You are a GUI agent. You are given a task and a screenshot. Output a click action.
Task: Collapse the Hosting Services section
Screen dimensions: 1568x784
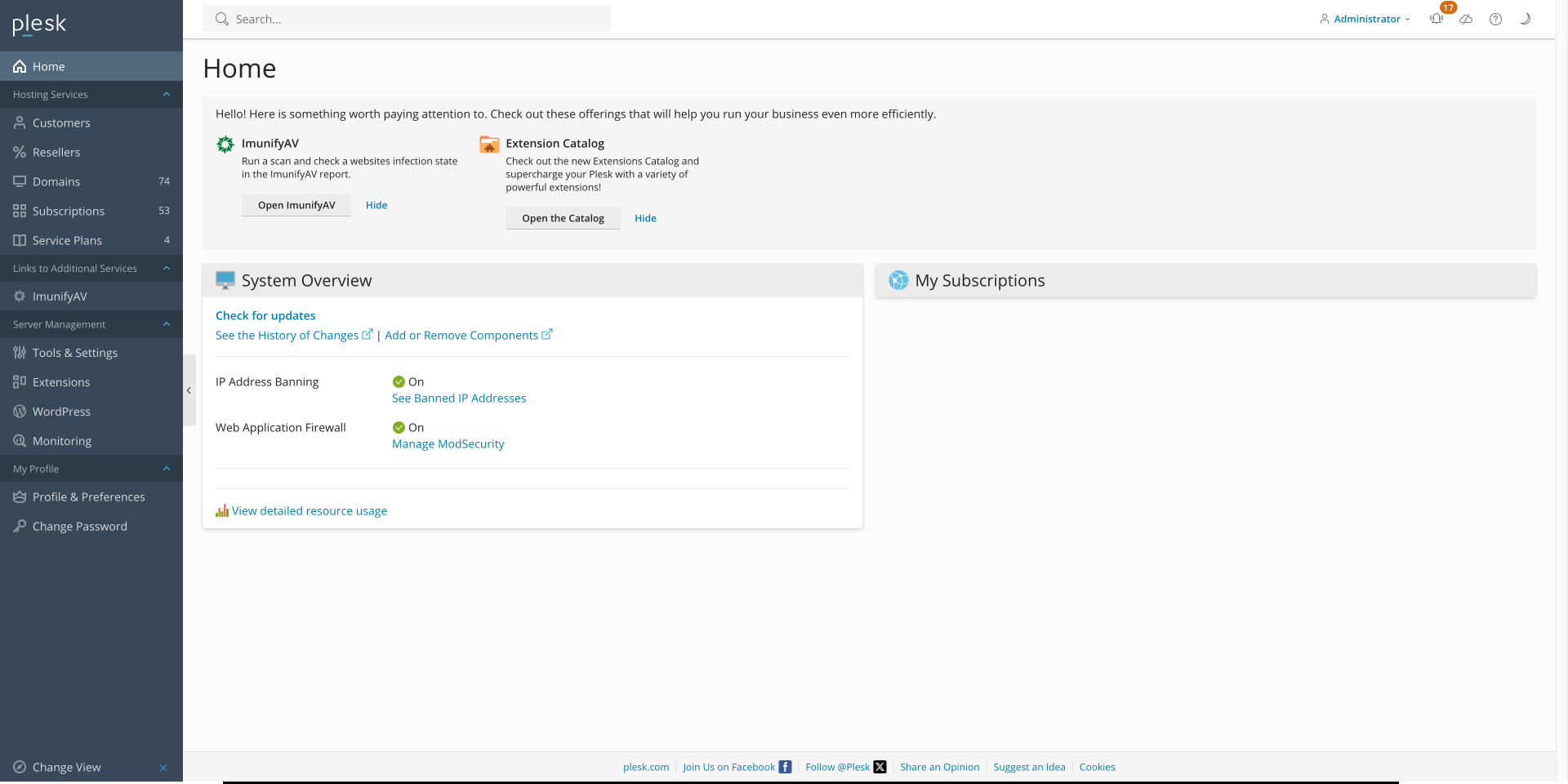[167, 94]
